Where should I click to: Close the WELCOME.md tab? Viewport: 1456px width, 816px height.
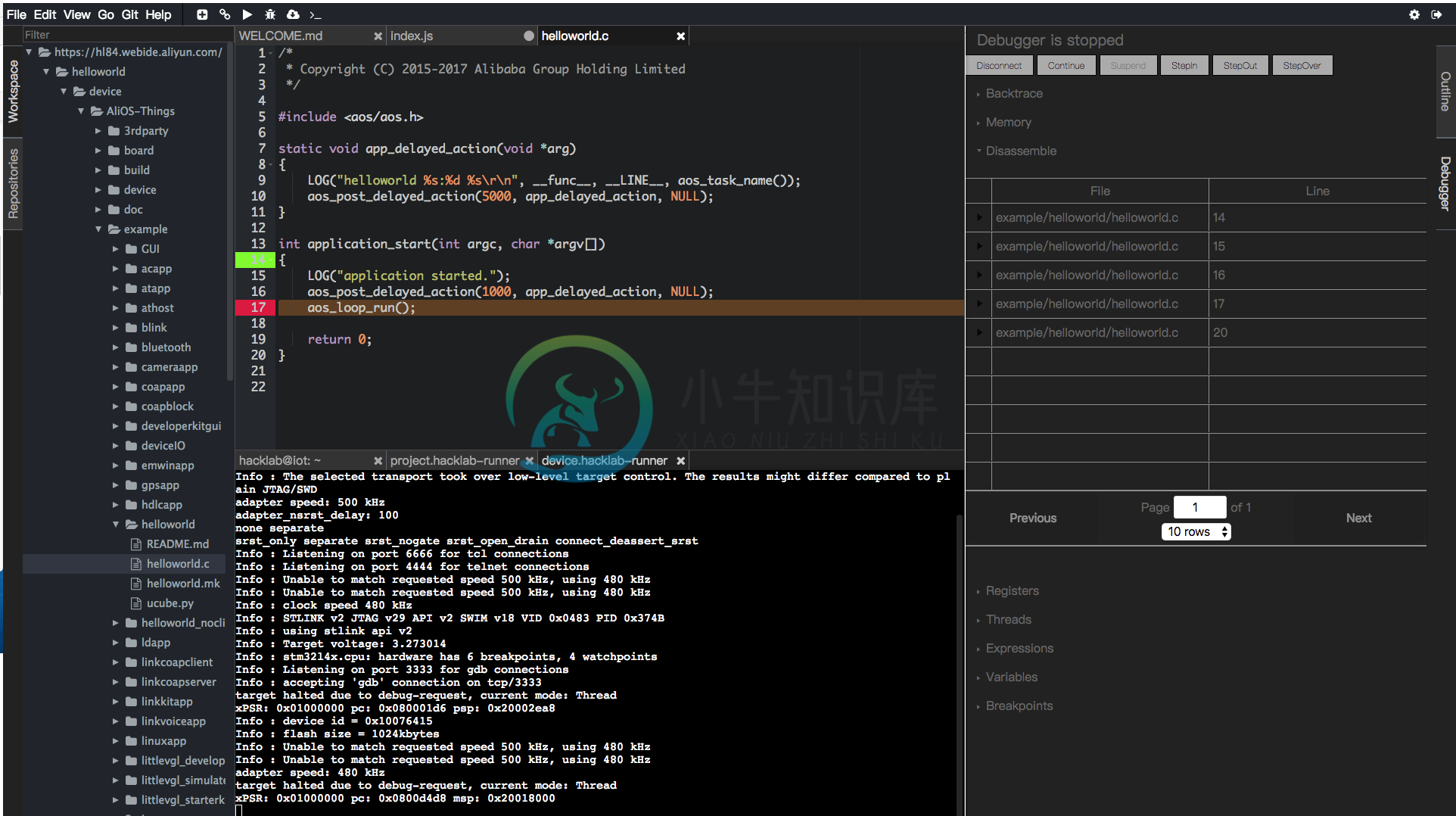[378, 36]
